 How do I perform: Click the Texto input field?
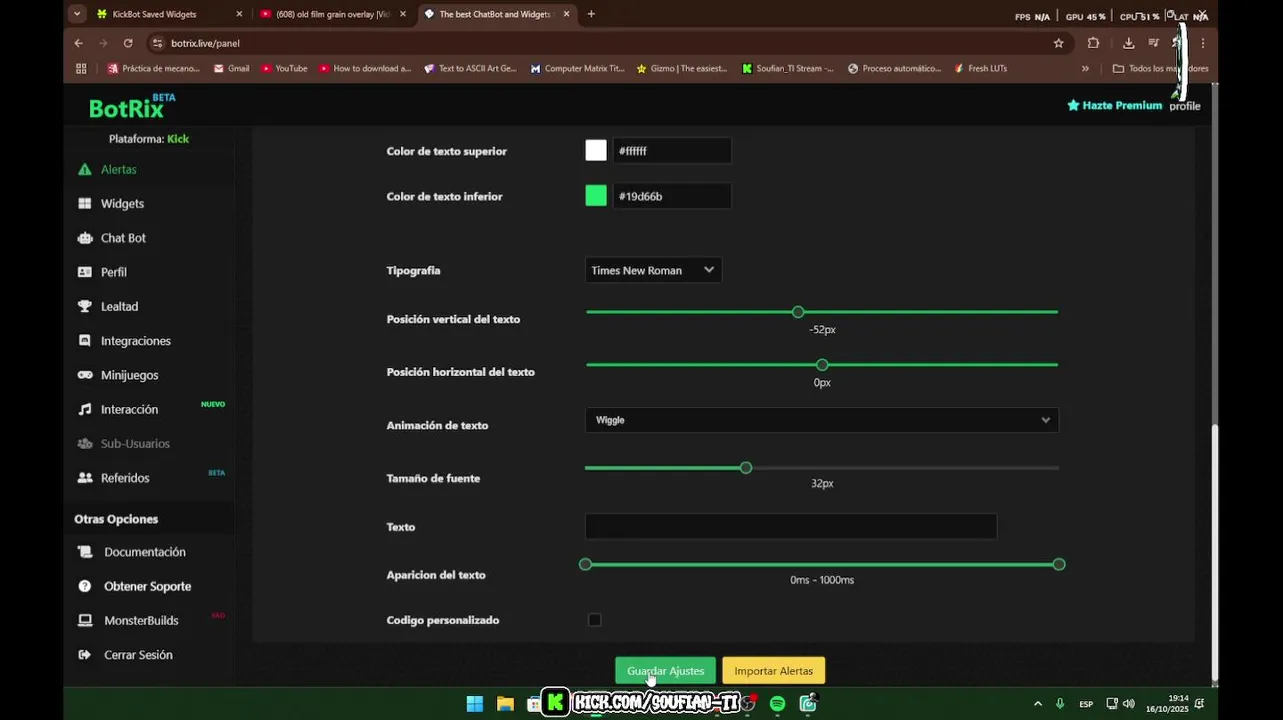click(791, 527)
